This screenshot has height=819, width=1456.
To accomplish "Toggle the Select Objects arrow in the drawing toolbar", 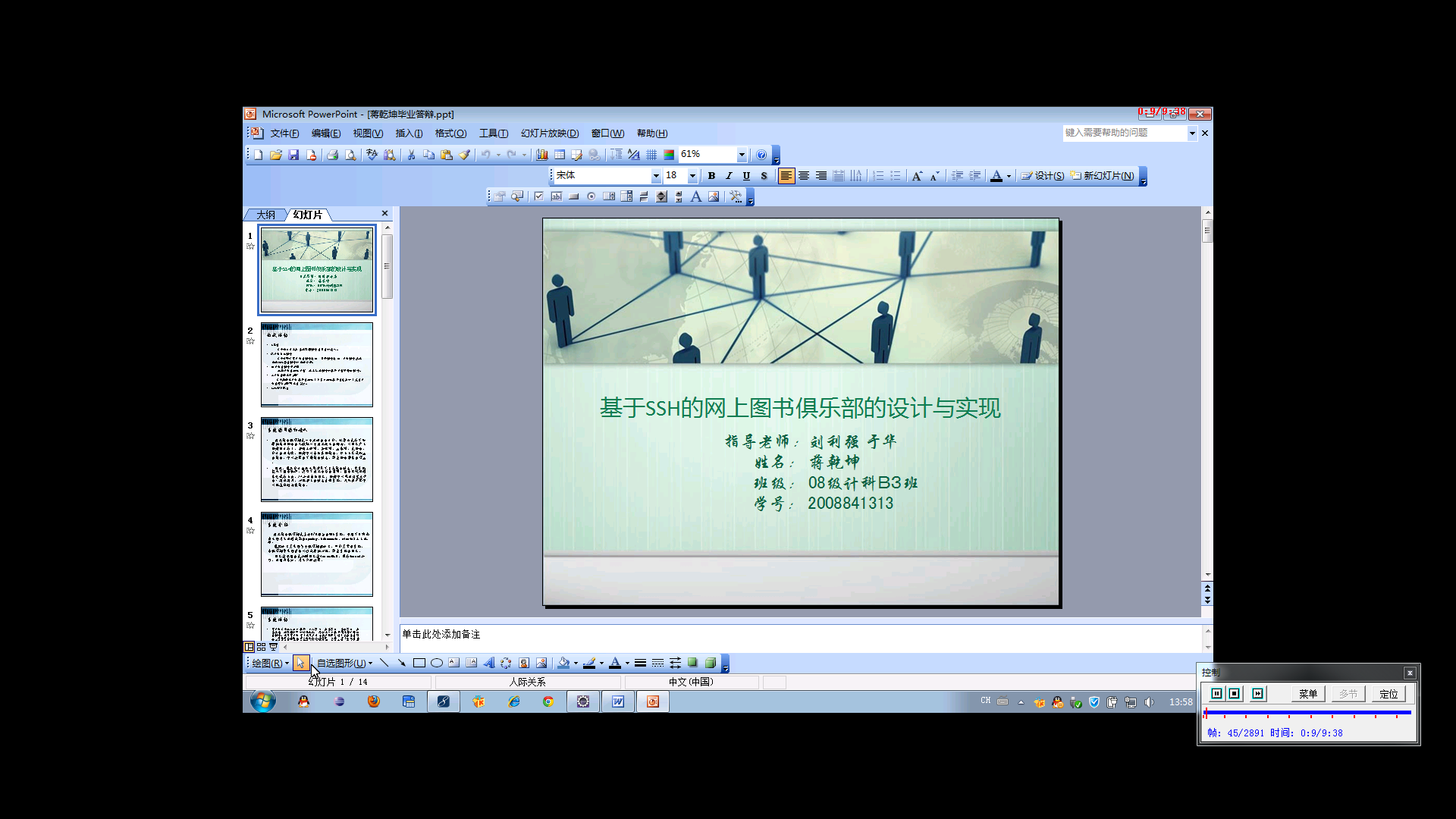I will point(300,663).
